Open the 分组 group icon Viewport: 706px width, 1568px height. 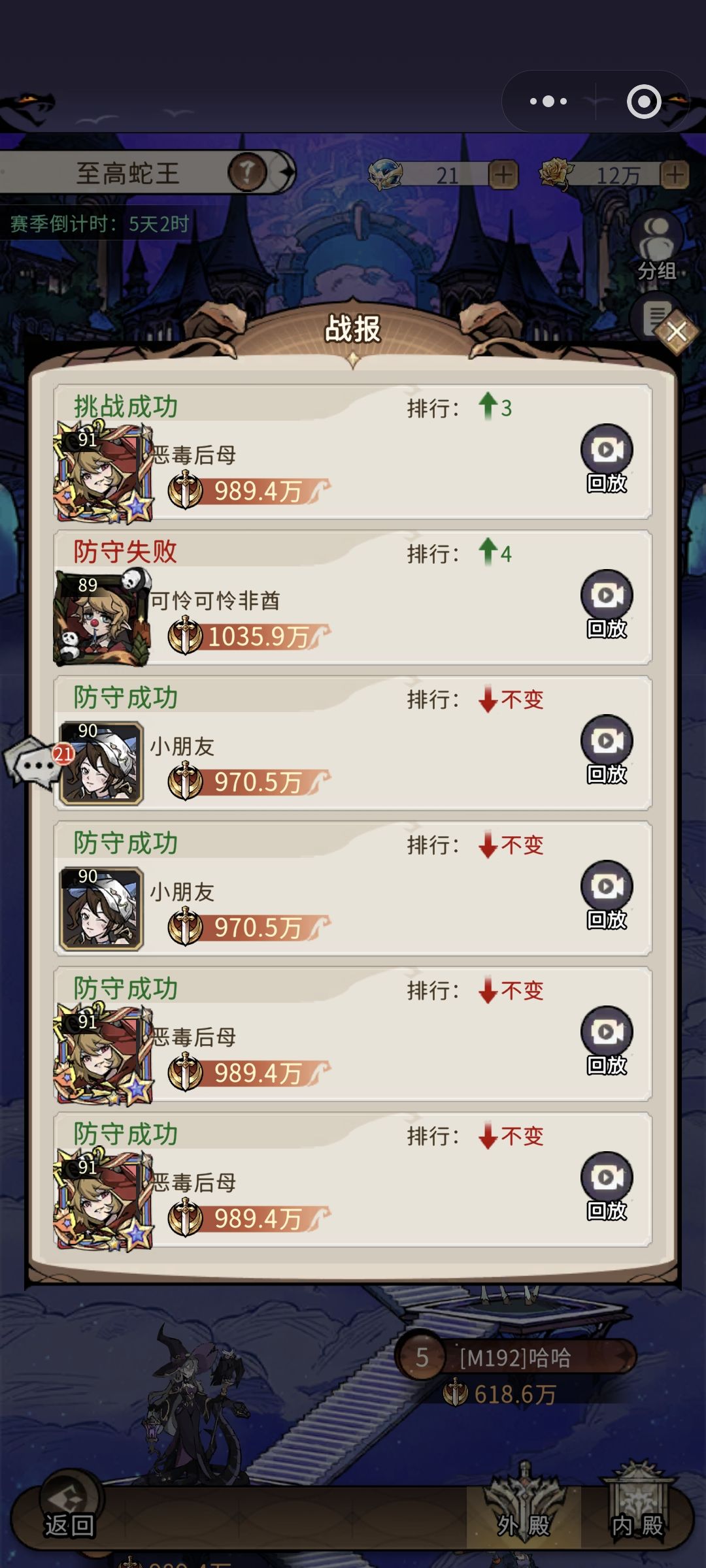coord(657,247)
